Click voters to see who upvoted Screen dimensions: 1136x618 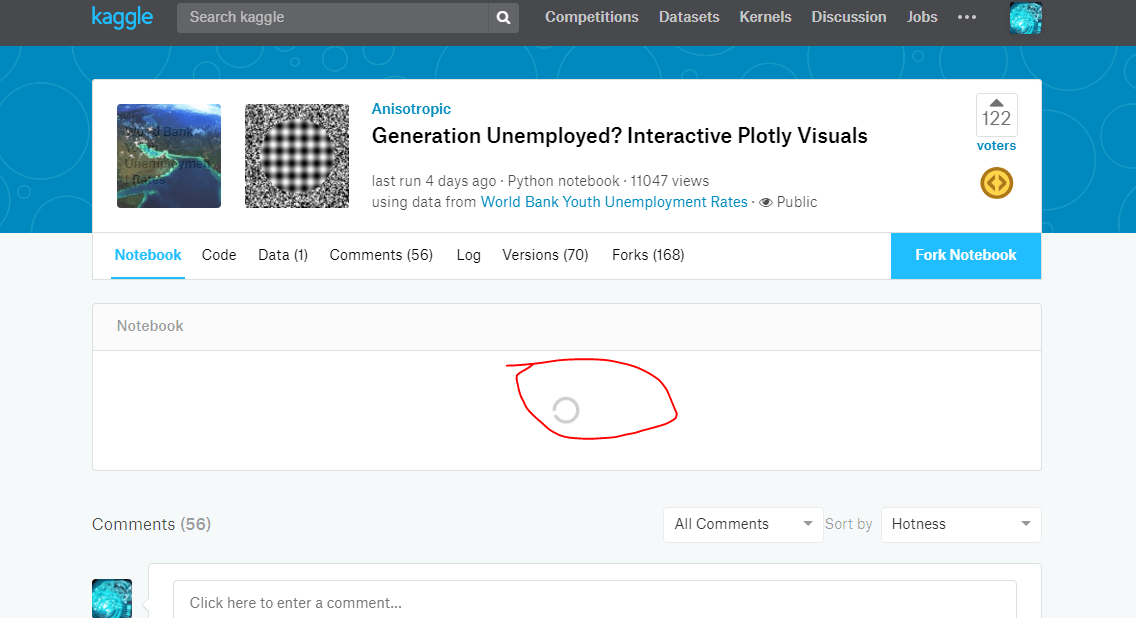[x=996, y=145]
